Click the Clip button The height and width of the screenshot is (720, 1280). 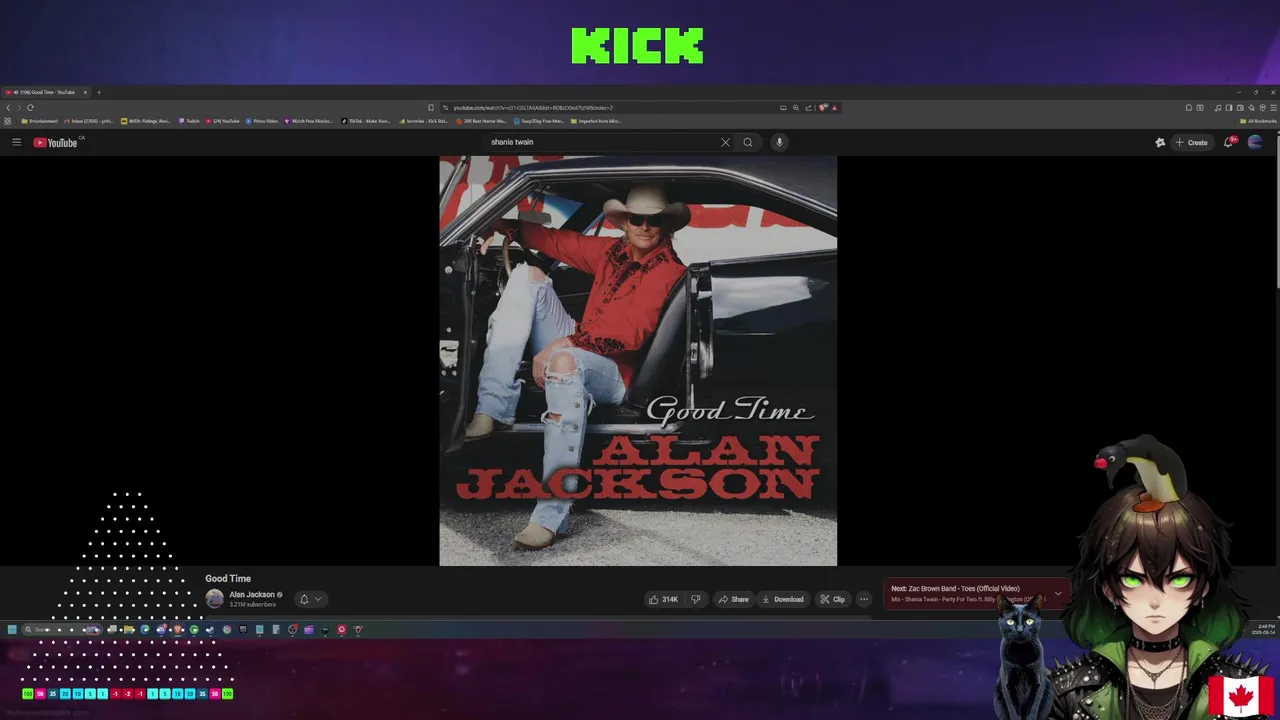coord(832,599)
